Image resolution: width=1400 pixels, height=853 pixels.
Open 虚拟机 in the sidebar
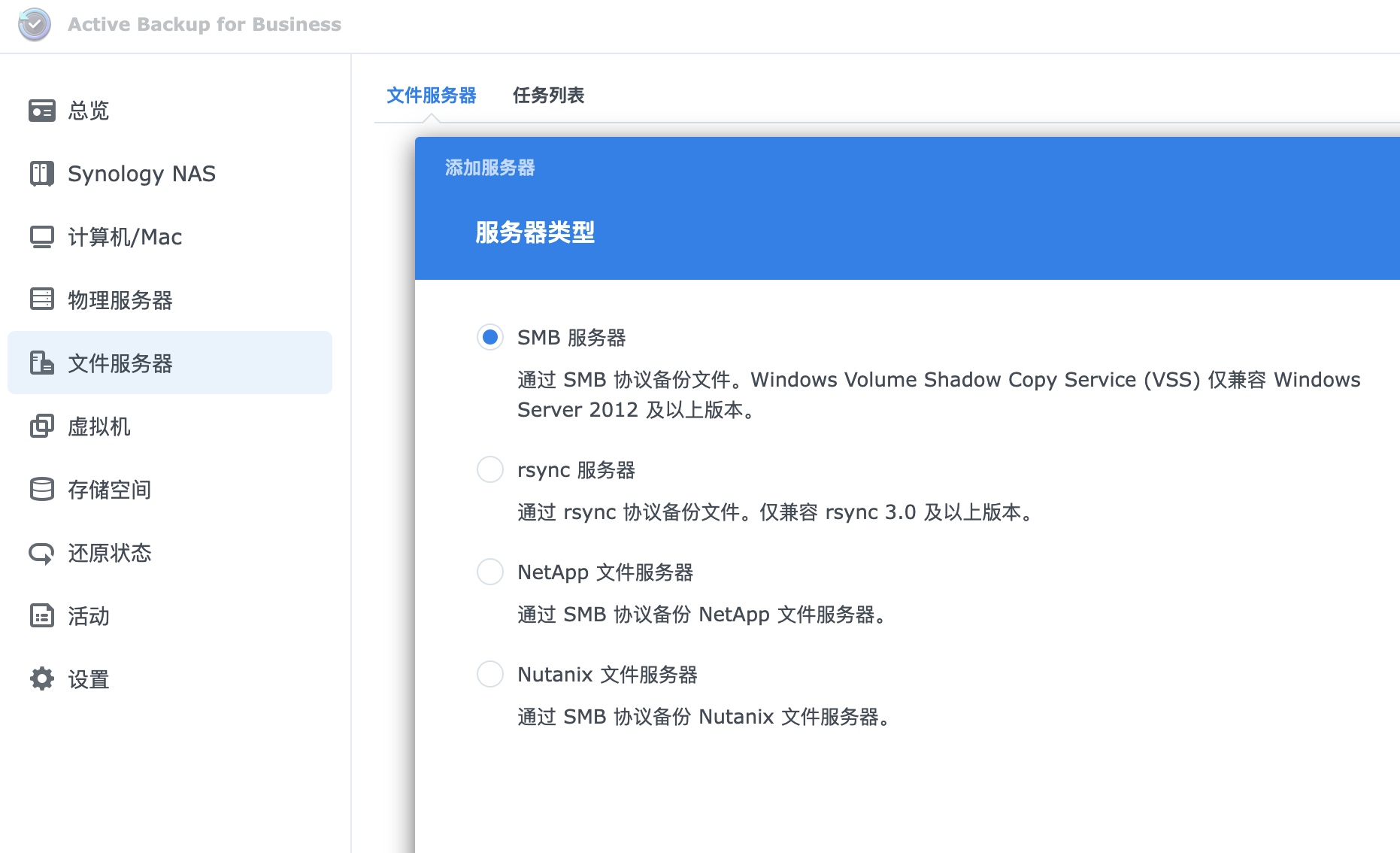point(170,426)
